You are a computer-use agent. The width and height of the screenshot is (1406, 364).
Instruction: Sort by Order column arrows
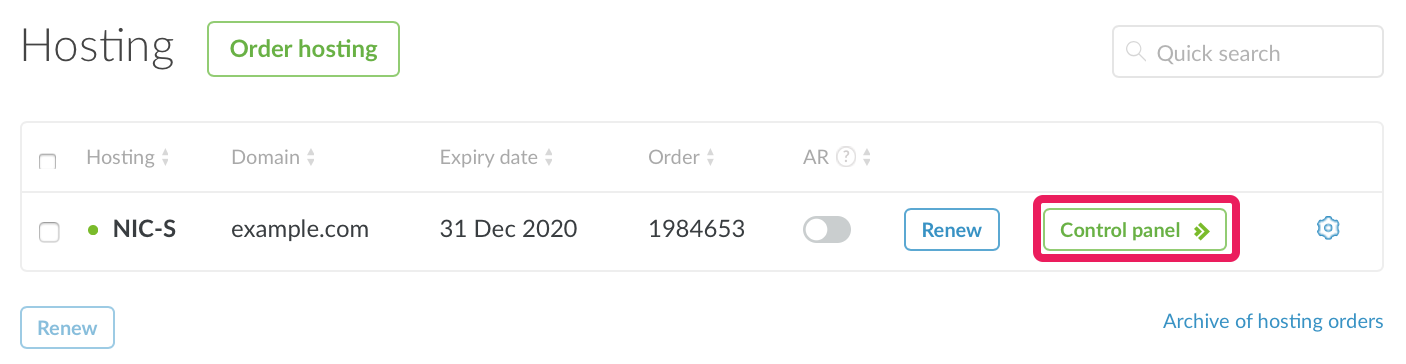[x=711, y=158]
